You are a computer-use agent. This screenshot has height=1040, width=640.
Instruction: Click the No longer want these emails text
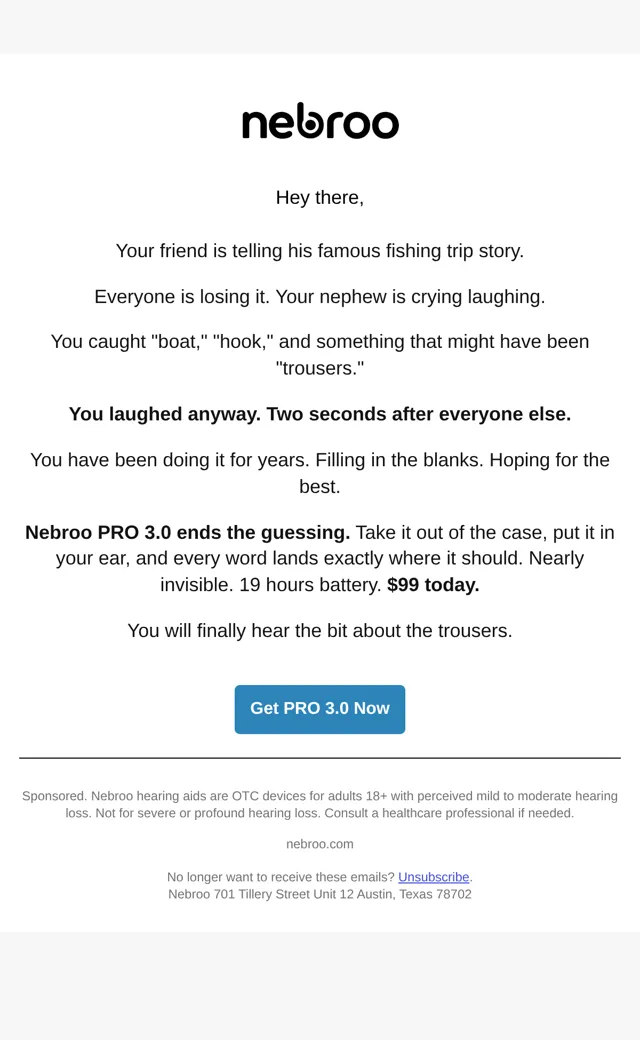tap(281, 877)
